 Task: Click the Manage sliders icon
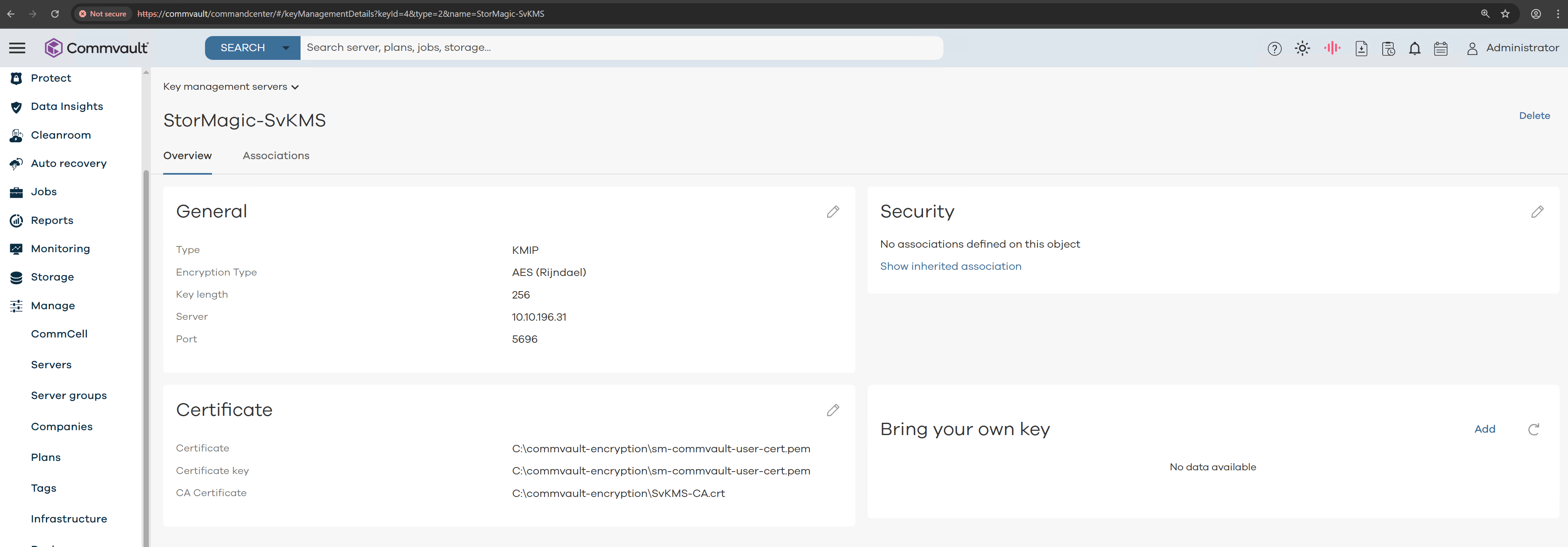pos(16,305)
